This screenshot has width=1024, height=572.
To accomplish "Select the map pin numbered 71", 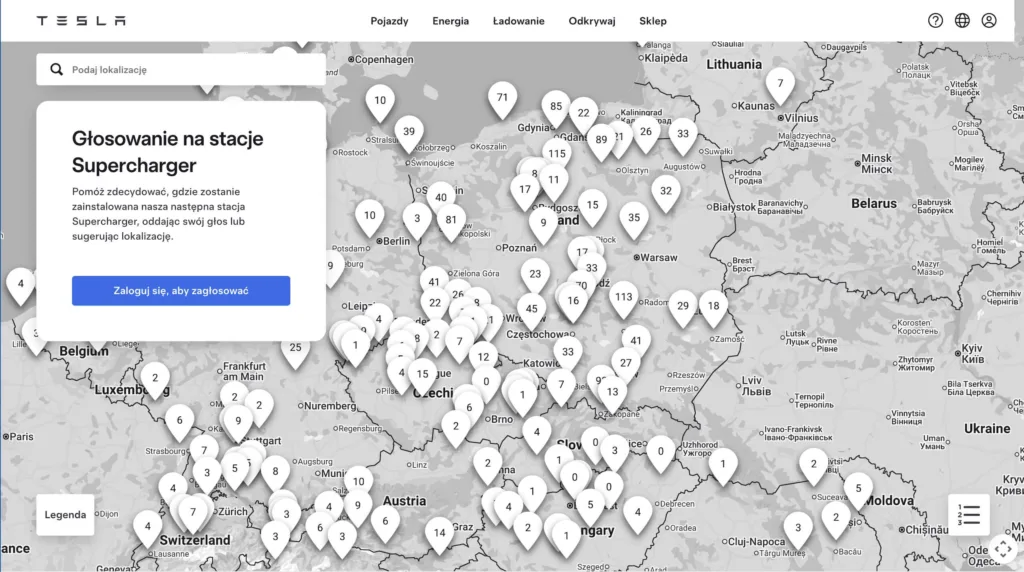I will click(502, 101).
